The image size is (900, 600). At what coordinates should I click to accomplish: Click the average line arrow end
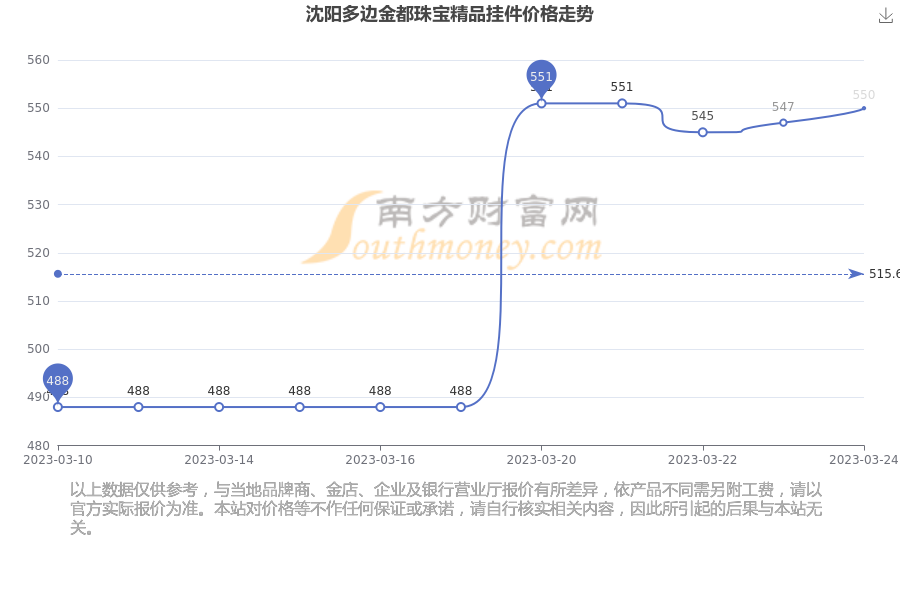click(x=856, y=274)
